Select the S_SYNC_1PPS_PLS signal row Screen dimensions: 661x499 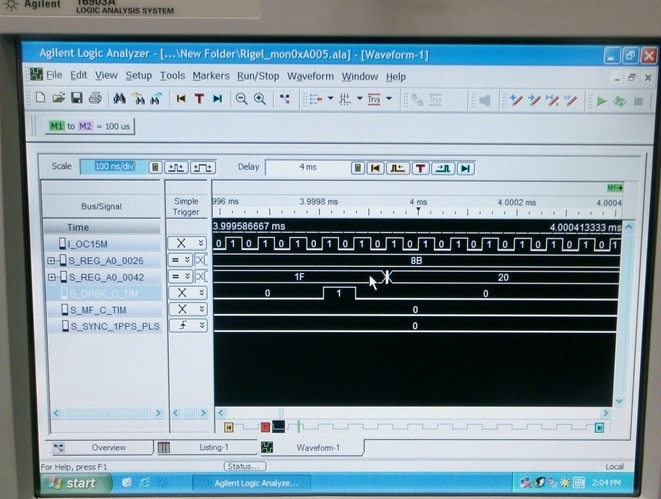click(104, 327)
